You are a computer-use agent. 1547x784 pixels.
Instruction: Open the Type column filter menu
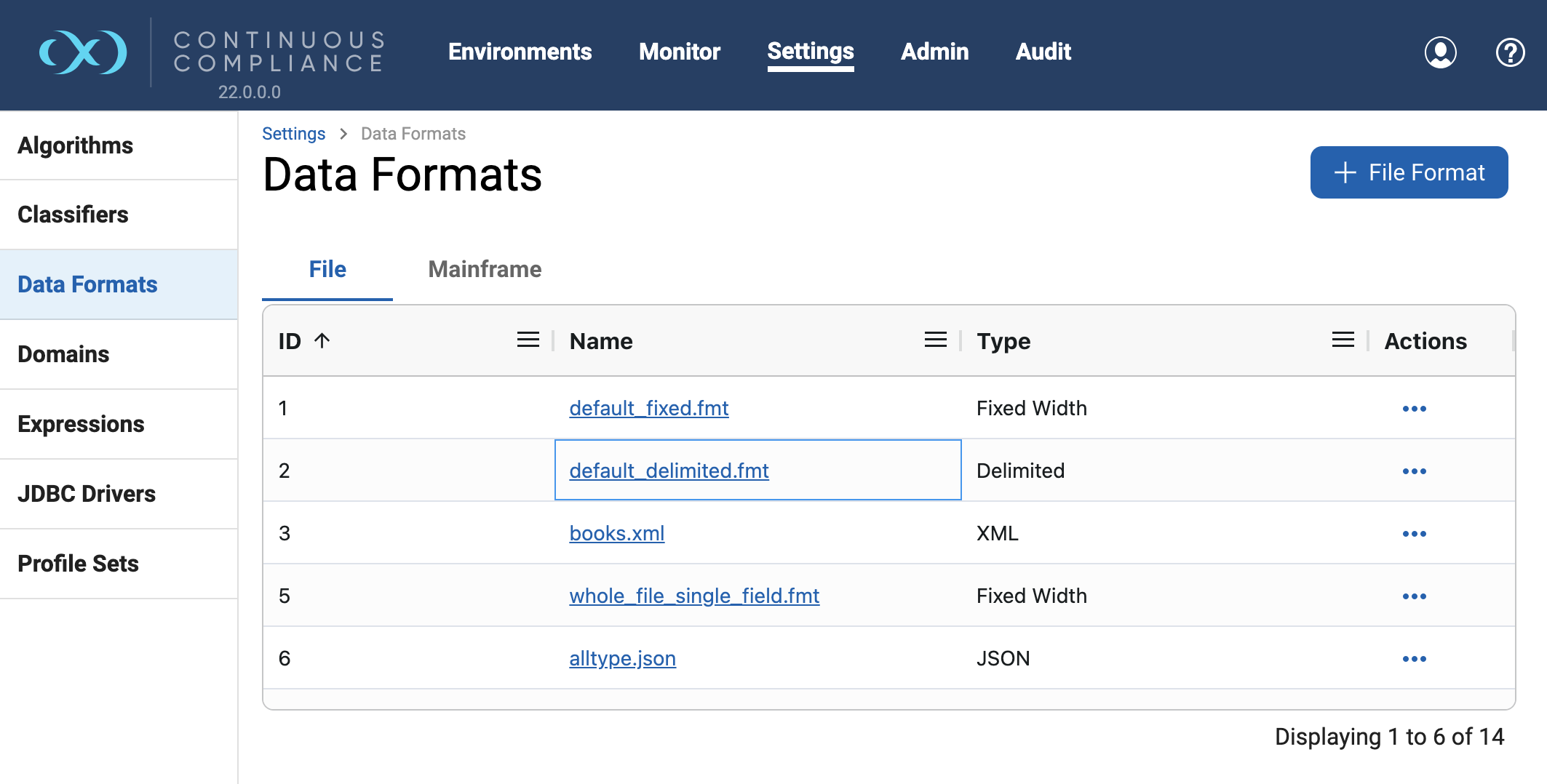[x=1343, y=340]
